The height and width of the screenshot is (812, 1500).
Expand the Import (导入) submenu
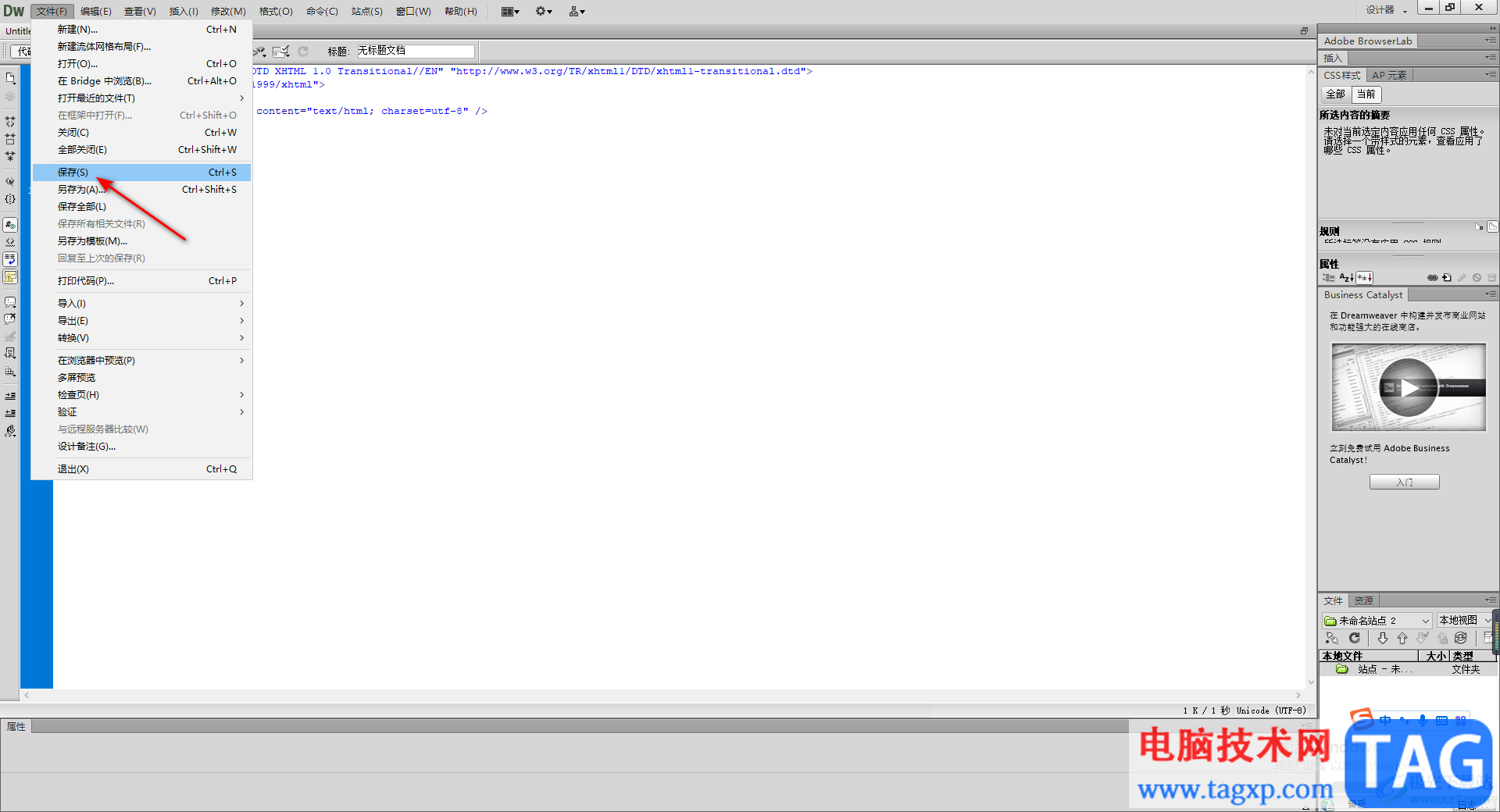coord(141,304)
